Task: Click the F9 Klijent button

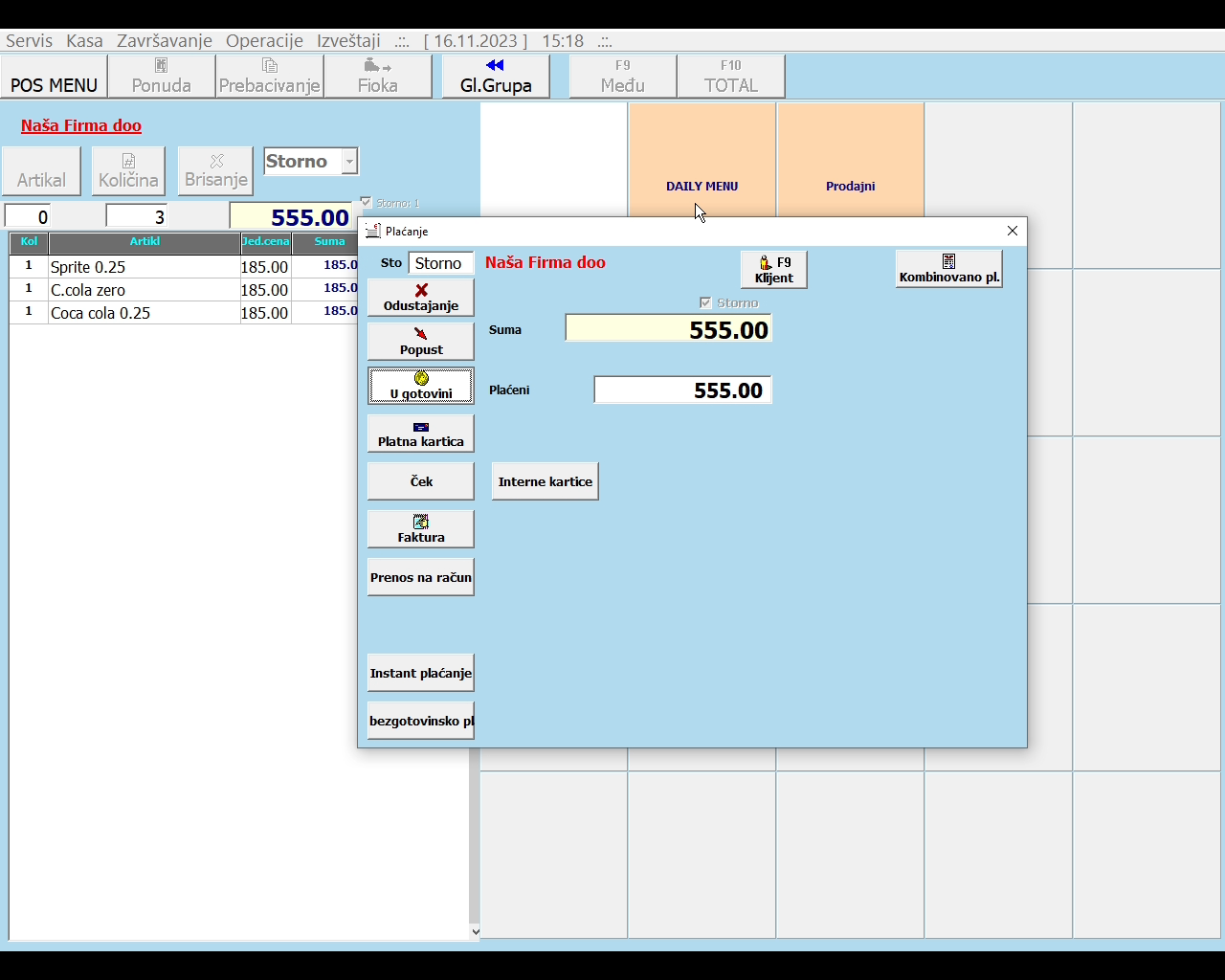Action: coord(774,270)
